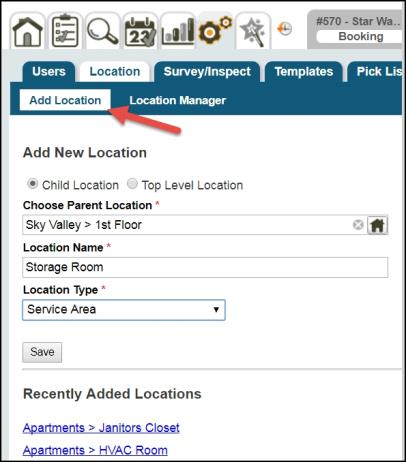Go to the Location Manager sub-tab
406x462 pixels.
pyautogui.click(x=178, y=100)
